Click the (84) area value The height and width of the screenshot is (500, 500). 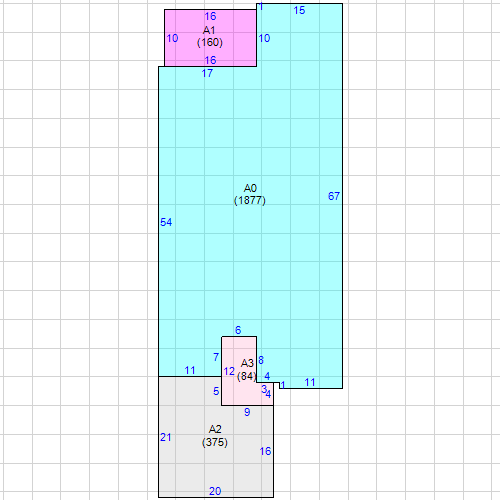click(x=246, y=376)
